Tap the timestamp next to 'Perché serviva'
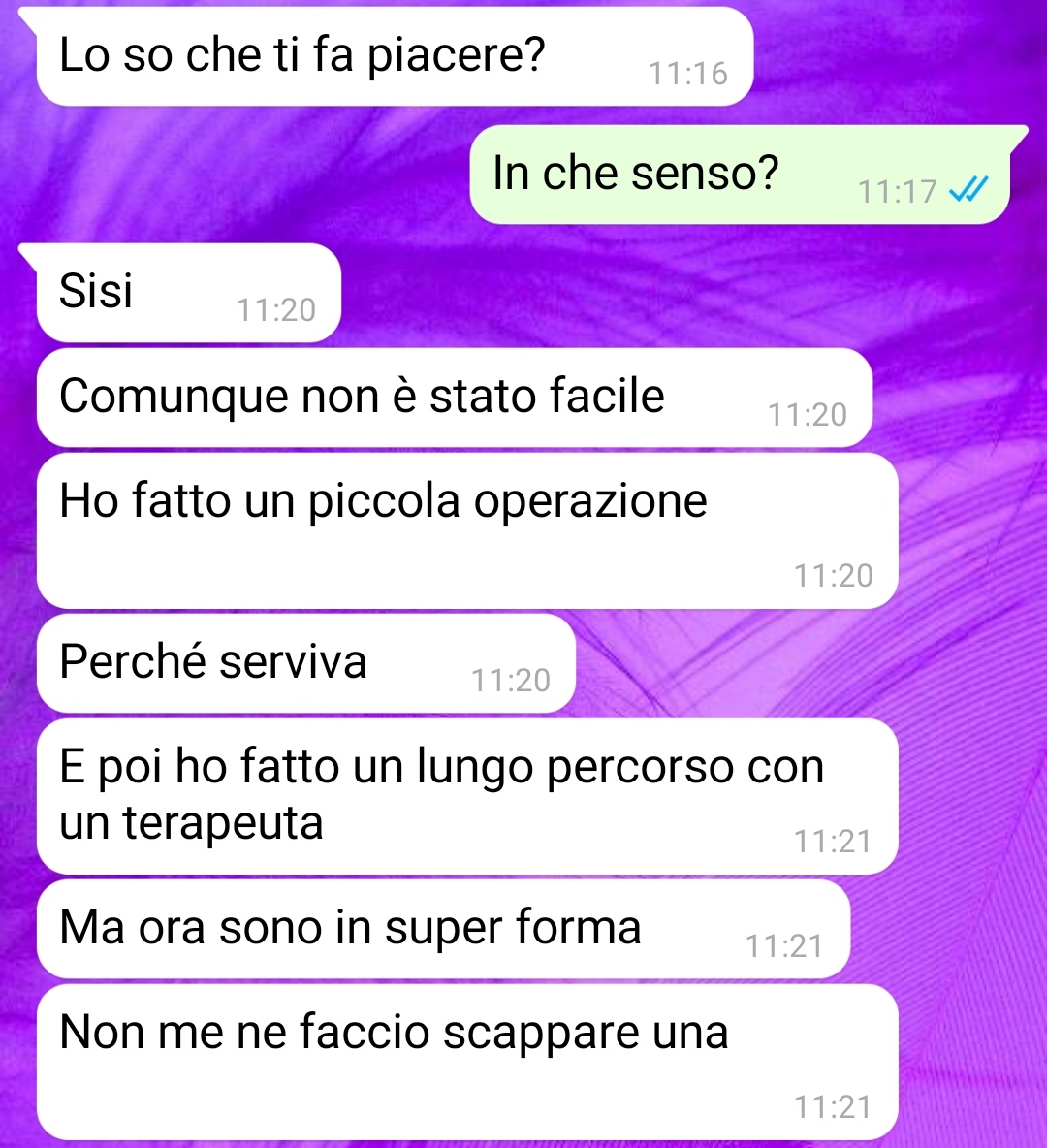Screen dimensions: 1047x1148 tap(510, 681)
